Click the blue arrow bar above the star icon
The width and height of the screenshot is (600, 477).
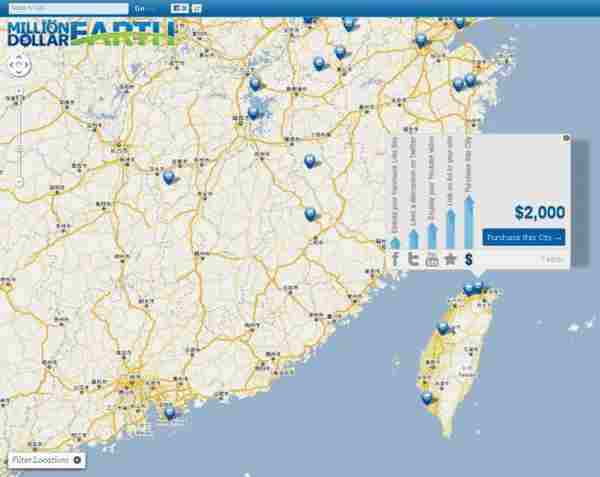(451, 228)
